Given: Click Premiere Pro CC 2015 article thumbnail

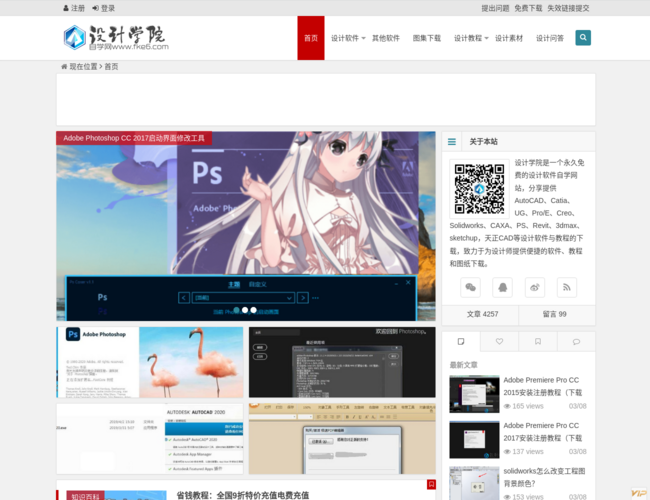Looking at the screenshot, I should [x=474, y=394].
